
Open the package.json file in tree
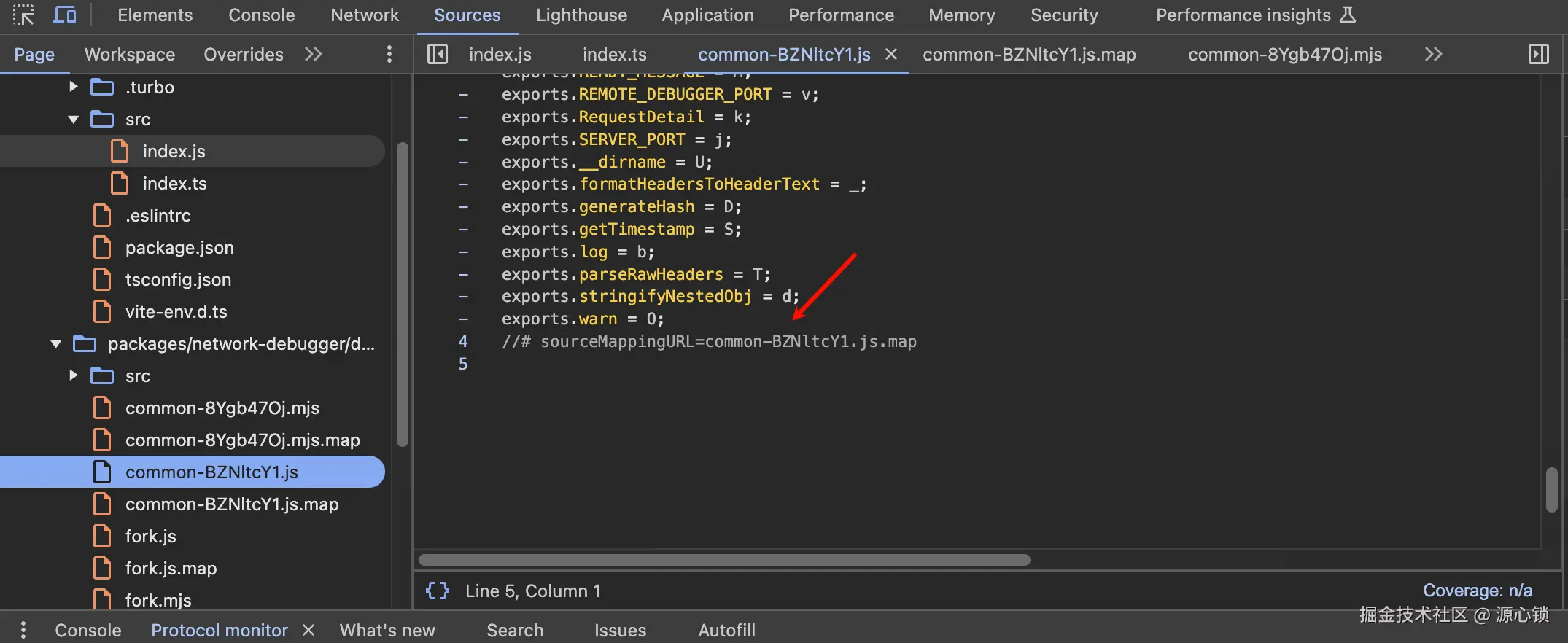(x=179, y=248)
